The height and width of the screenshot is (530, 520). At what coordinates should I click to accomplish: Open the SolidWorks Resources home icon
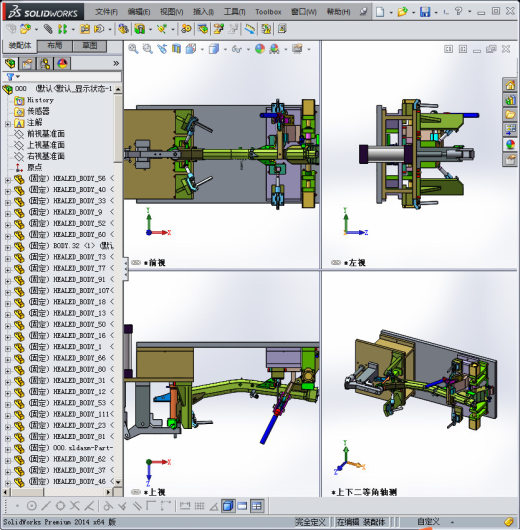coord(510,85)
